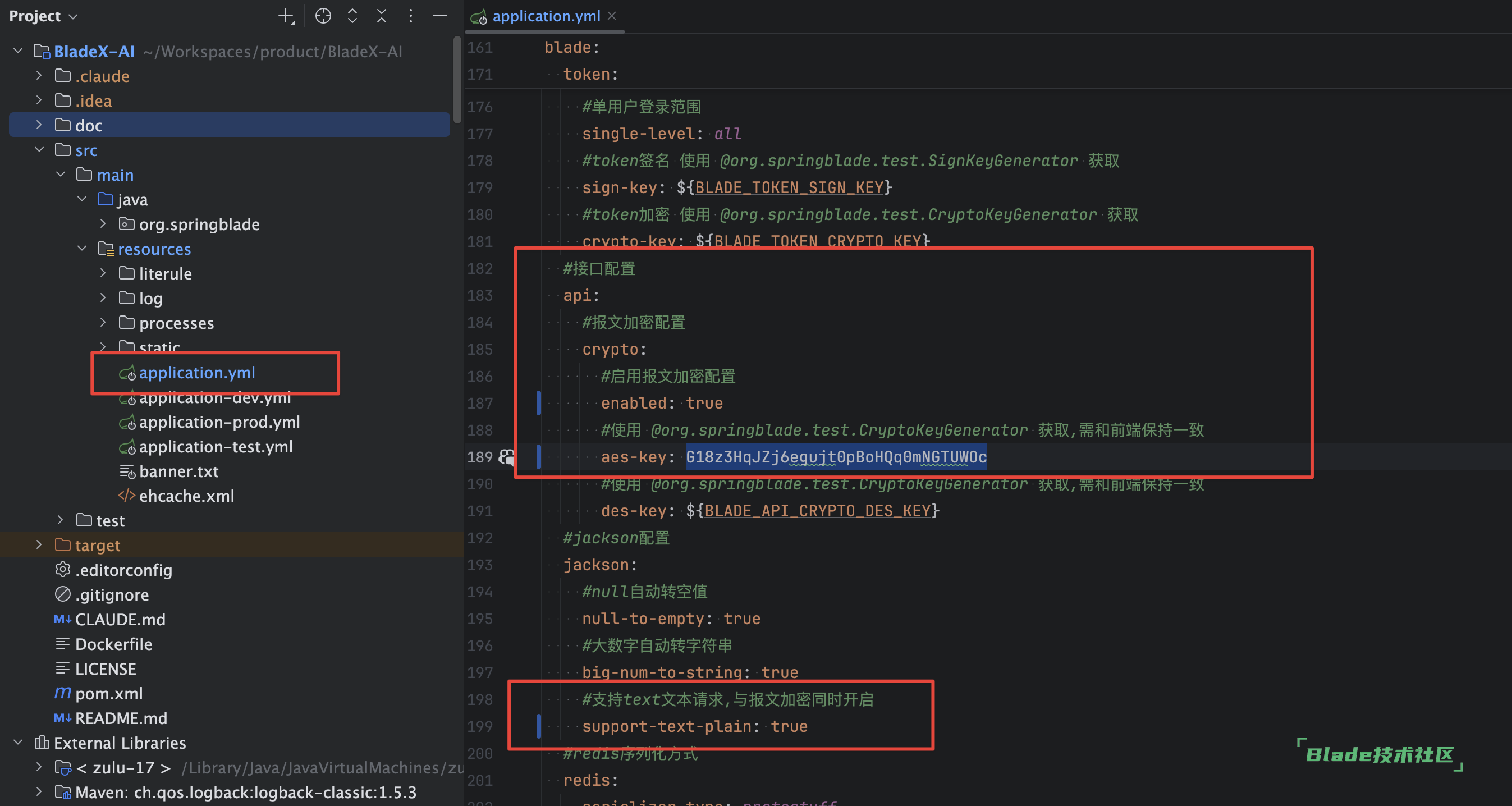Expand the target folder
1512x806 pixels.
coord(39,545)
